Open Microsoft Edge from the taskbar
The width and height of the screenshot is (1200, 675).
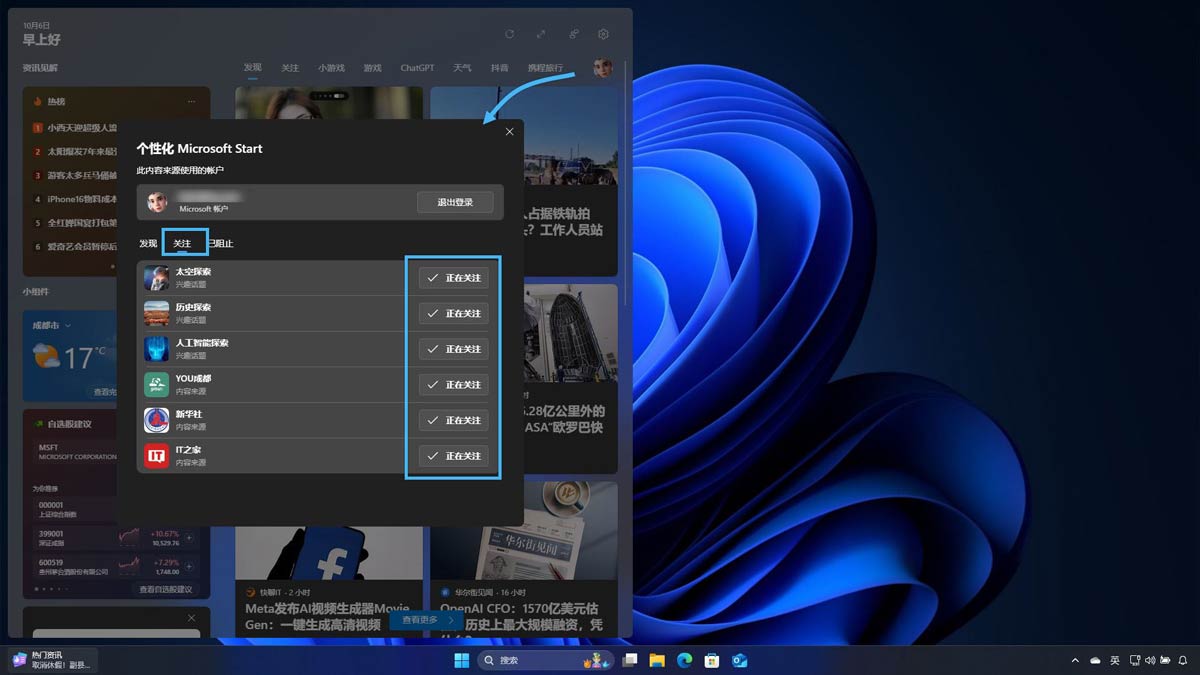685,660
